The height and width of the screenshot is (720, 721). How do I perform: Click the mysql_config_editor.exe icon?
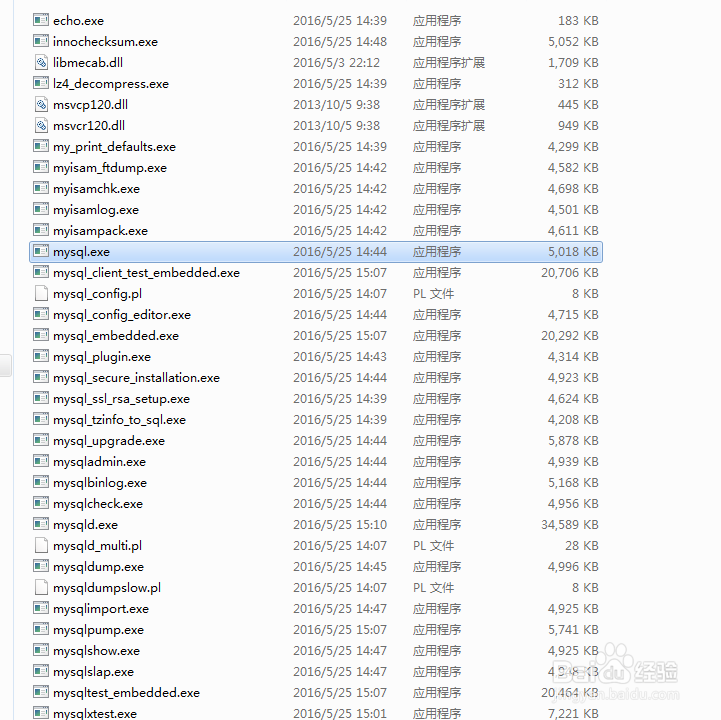(x=41, y=314)
